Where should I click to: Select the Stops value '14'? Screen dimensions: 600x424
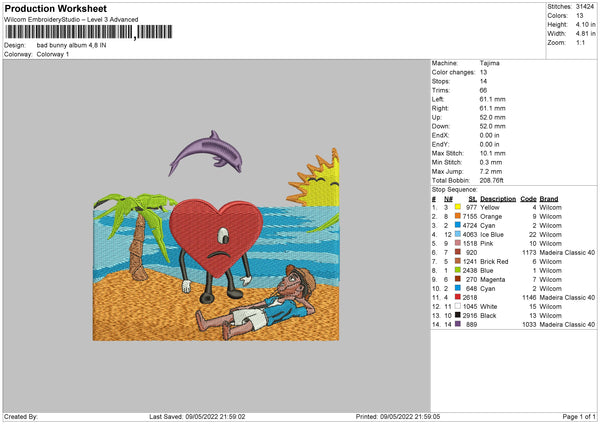tap(483, 81)
